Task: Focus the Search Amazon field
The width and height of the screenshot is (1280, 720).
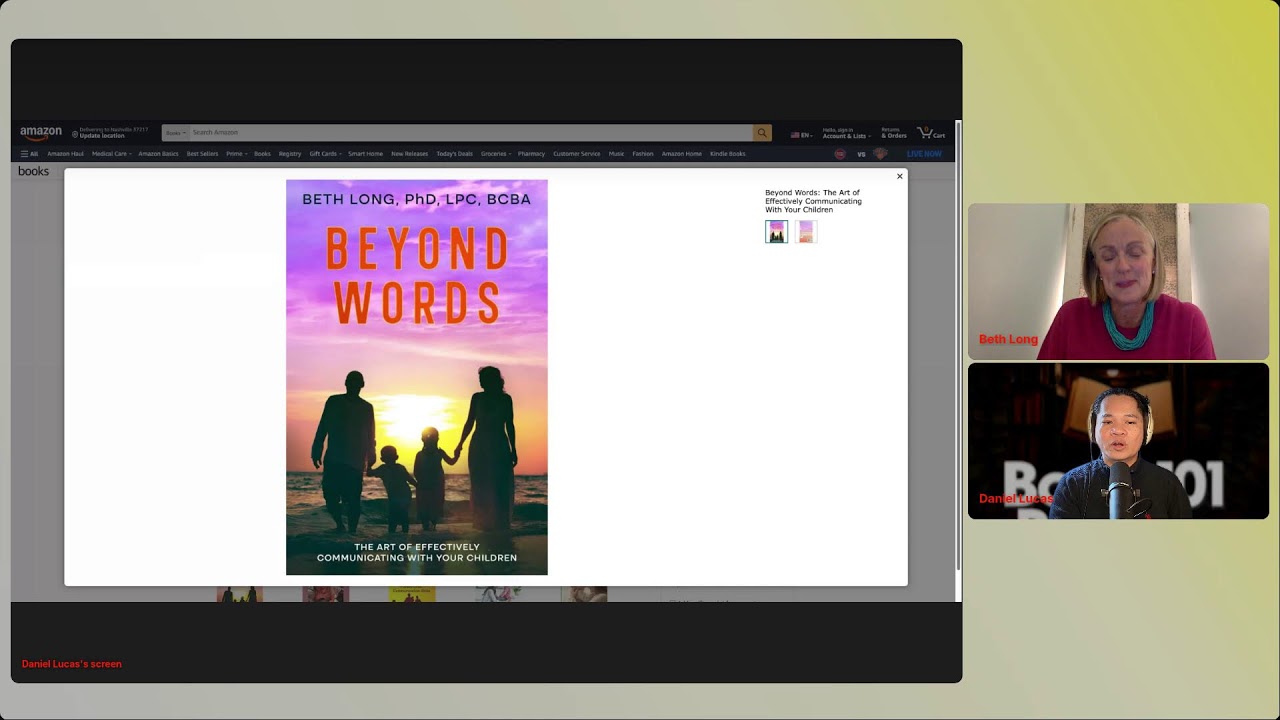Action: [x=470, y=133]
